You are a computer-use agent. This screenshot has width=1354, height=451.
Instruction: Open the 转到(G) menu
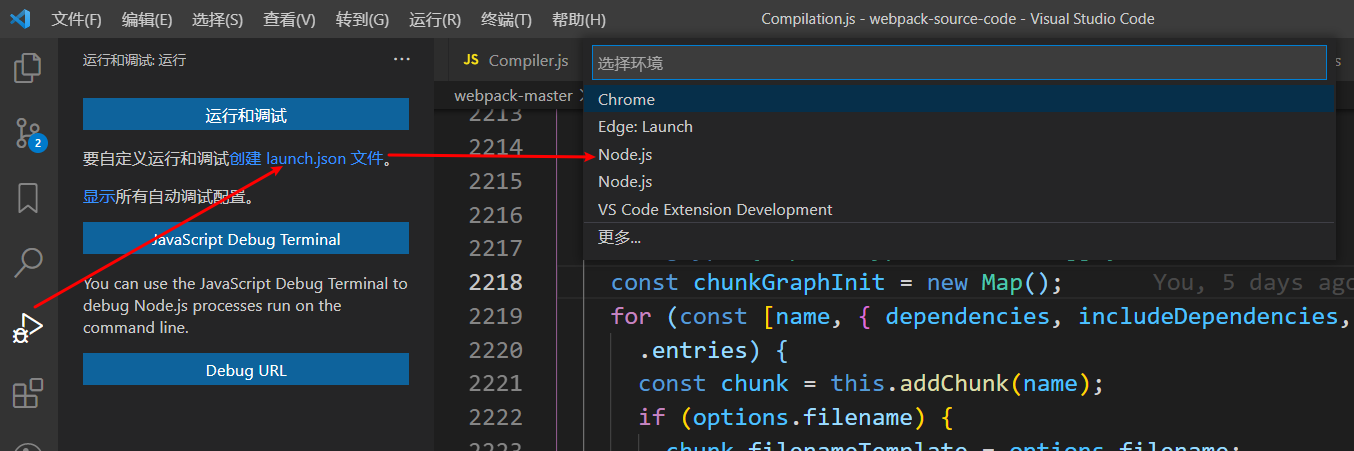[x=362, y=19]
